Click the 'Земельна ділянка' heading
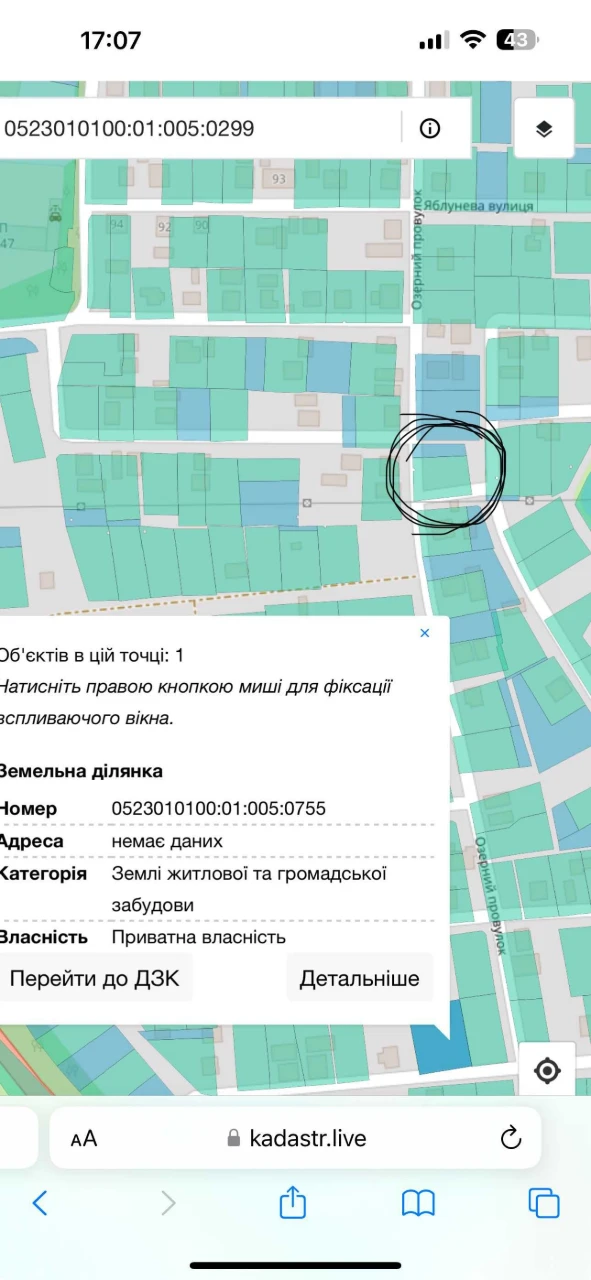 click(x=80, y=771)
